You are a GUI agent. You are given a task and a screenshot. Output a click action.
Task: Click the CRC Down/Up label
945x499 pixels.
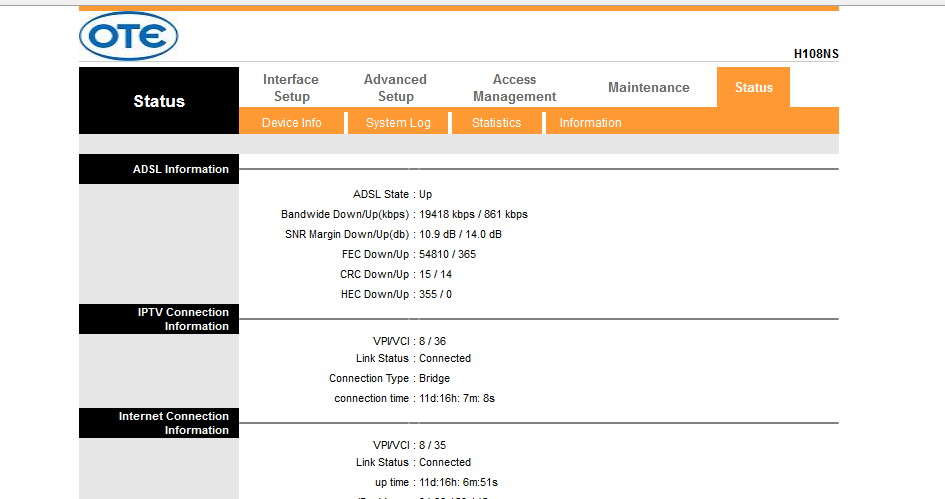[x=374, y=274]
